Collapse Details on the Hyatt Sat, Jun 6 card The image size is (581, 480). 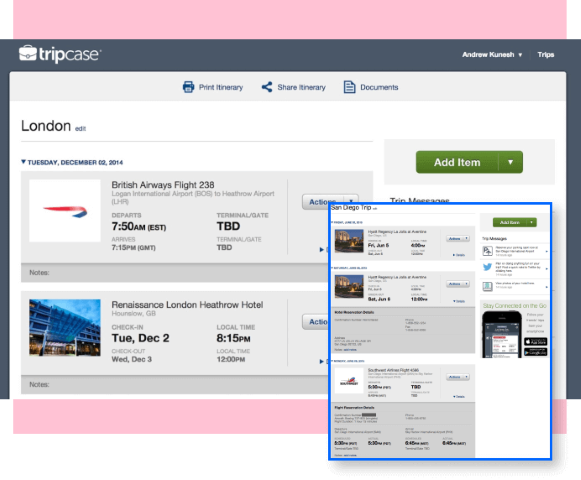459,301
